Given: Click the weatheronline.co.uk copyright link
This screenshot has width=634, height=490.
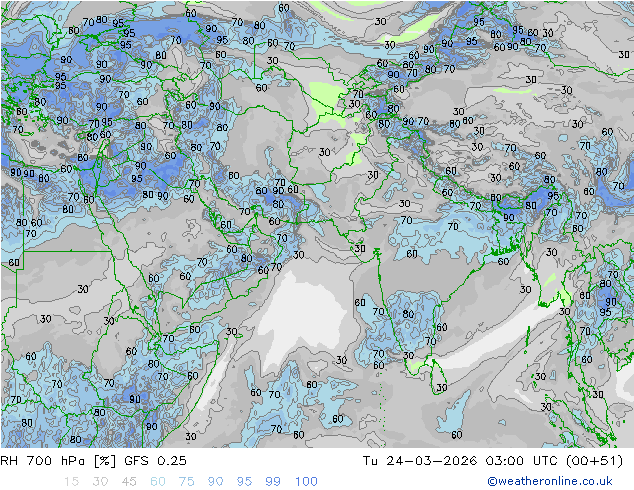Looking at the screenshot, I should [x=549, y=481].
